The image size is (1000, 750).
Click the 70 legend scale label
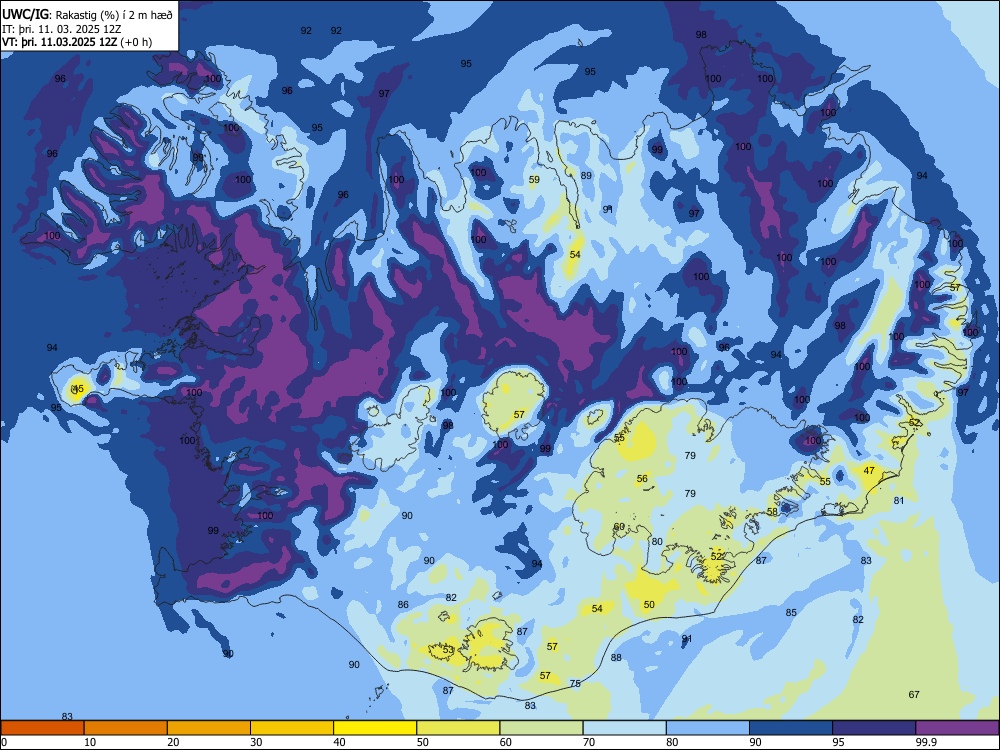[x=589, y=742]
